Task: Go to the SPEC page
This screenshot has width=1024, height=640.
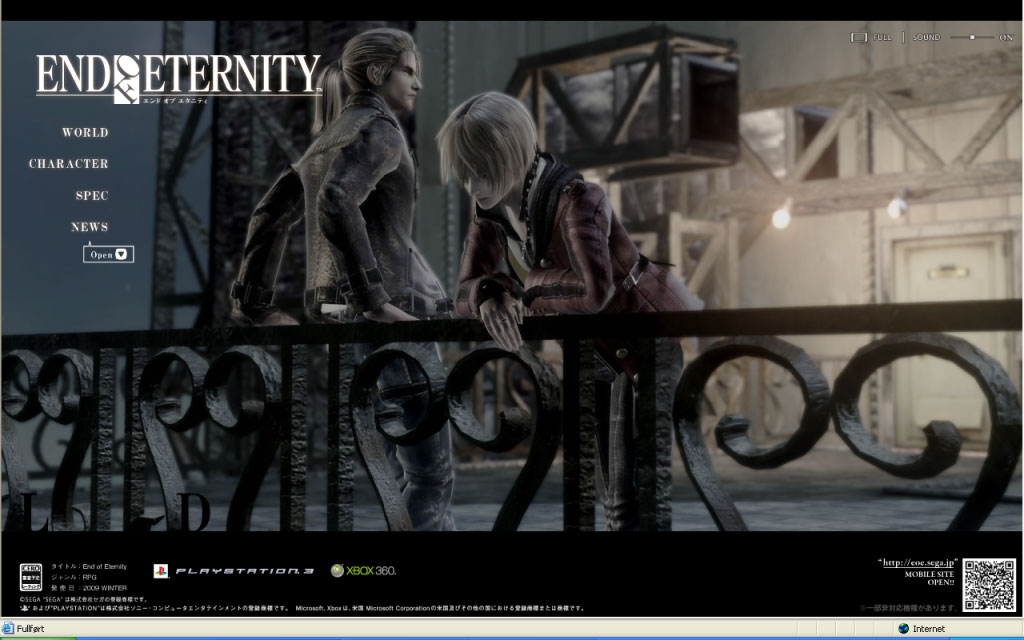Action: 91,195
